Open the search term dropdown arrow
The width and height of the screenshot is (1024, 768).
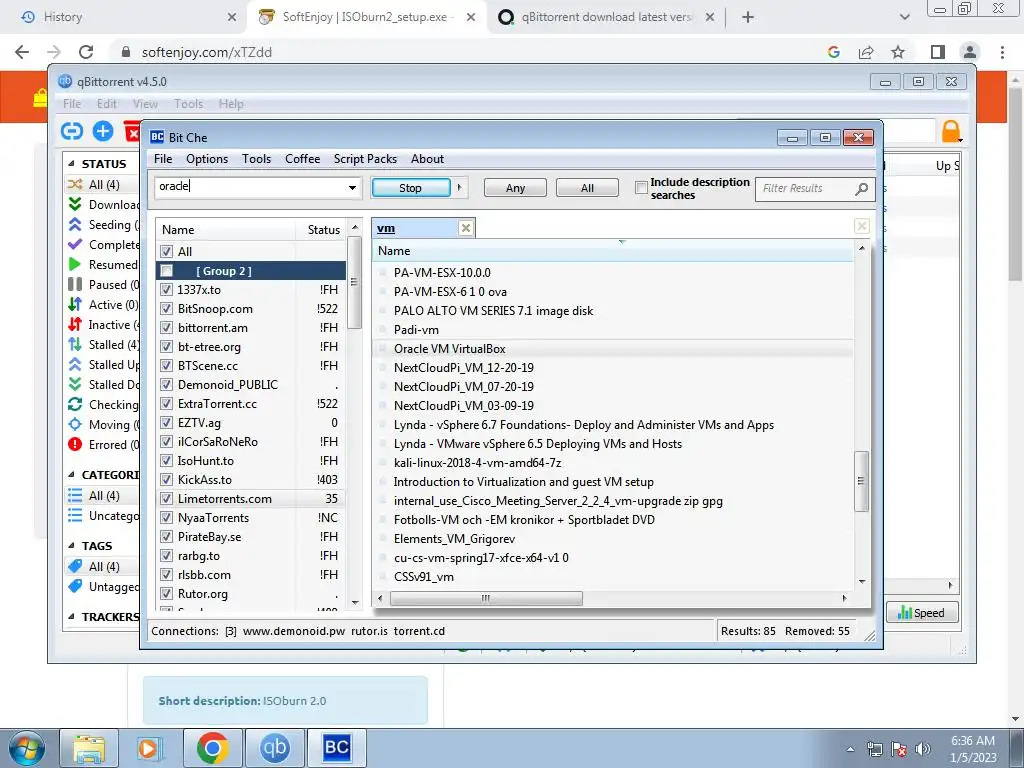[352, 188]
